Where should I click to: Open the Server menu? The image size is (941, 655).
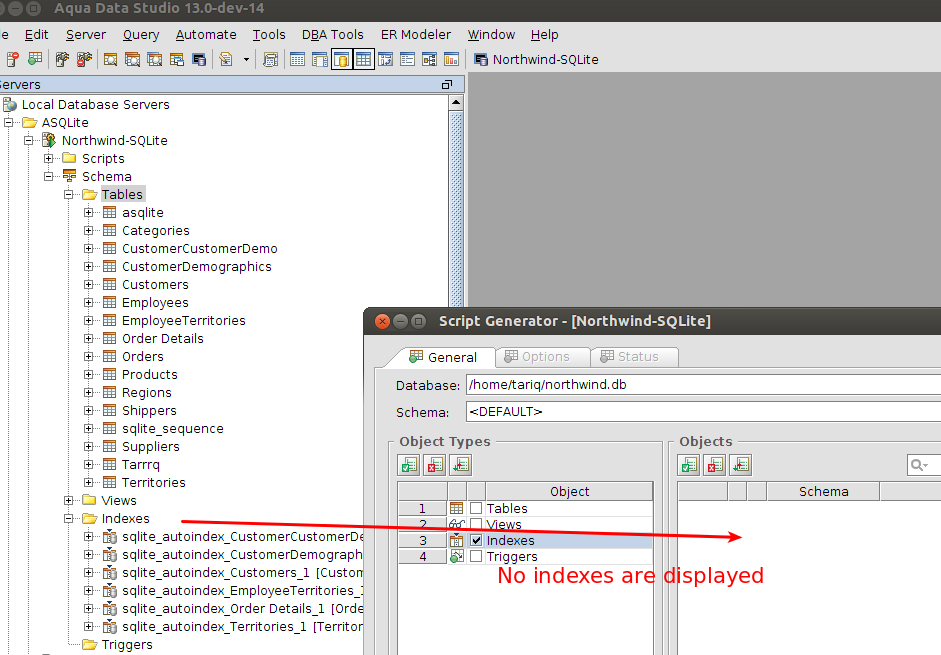click(x=86, y=35)
